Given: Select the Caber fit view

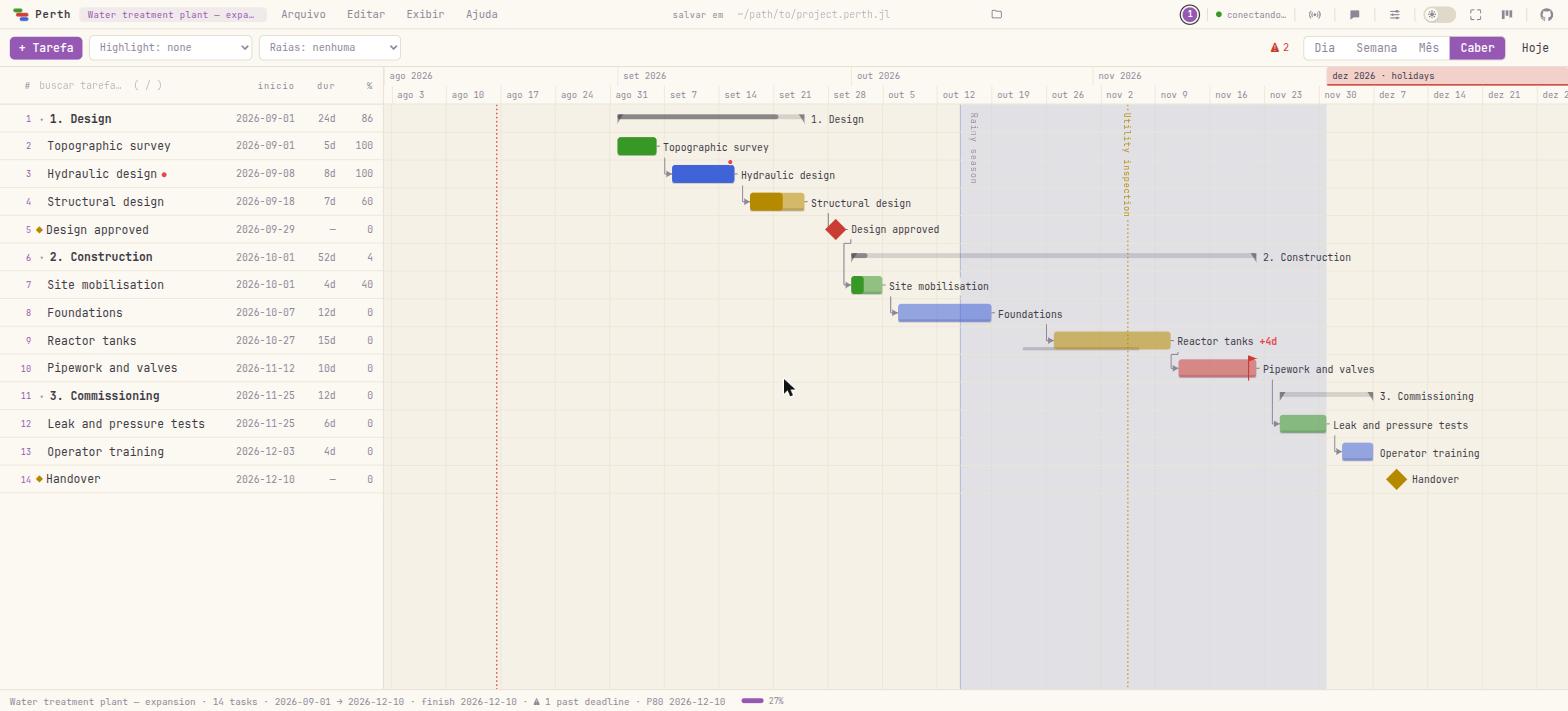Looking at the screenshot, I should point(1477,48).
